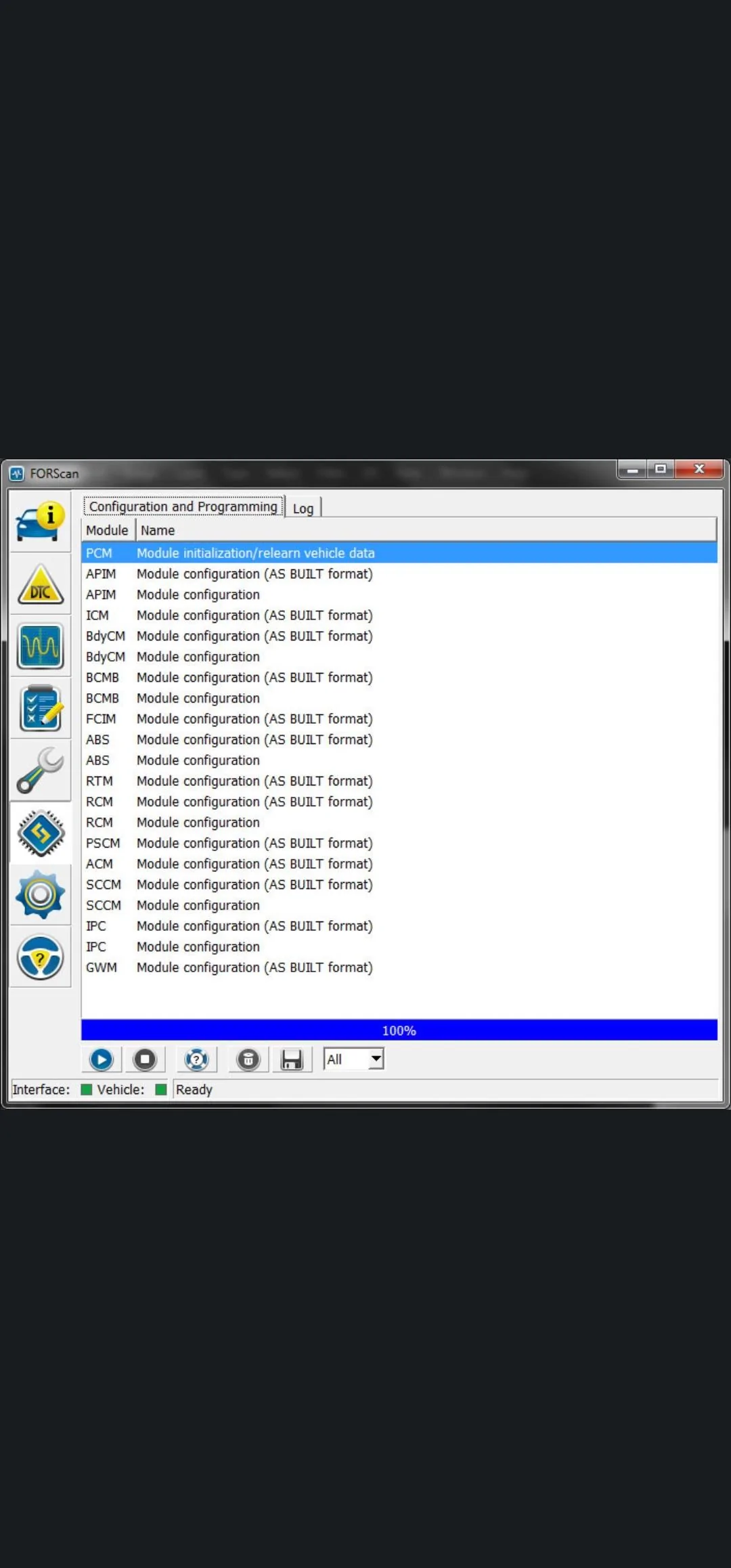This screenshot has height=1568, width=731.
Task: Maximize the FORScan window
Action: pyautogui.click(x=661, y=469)
